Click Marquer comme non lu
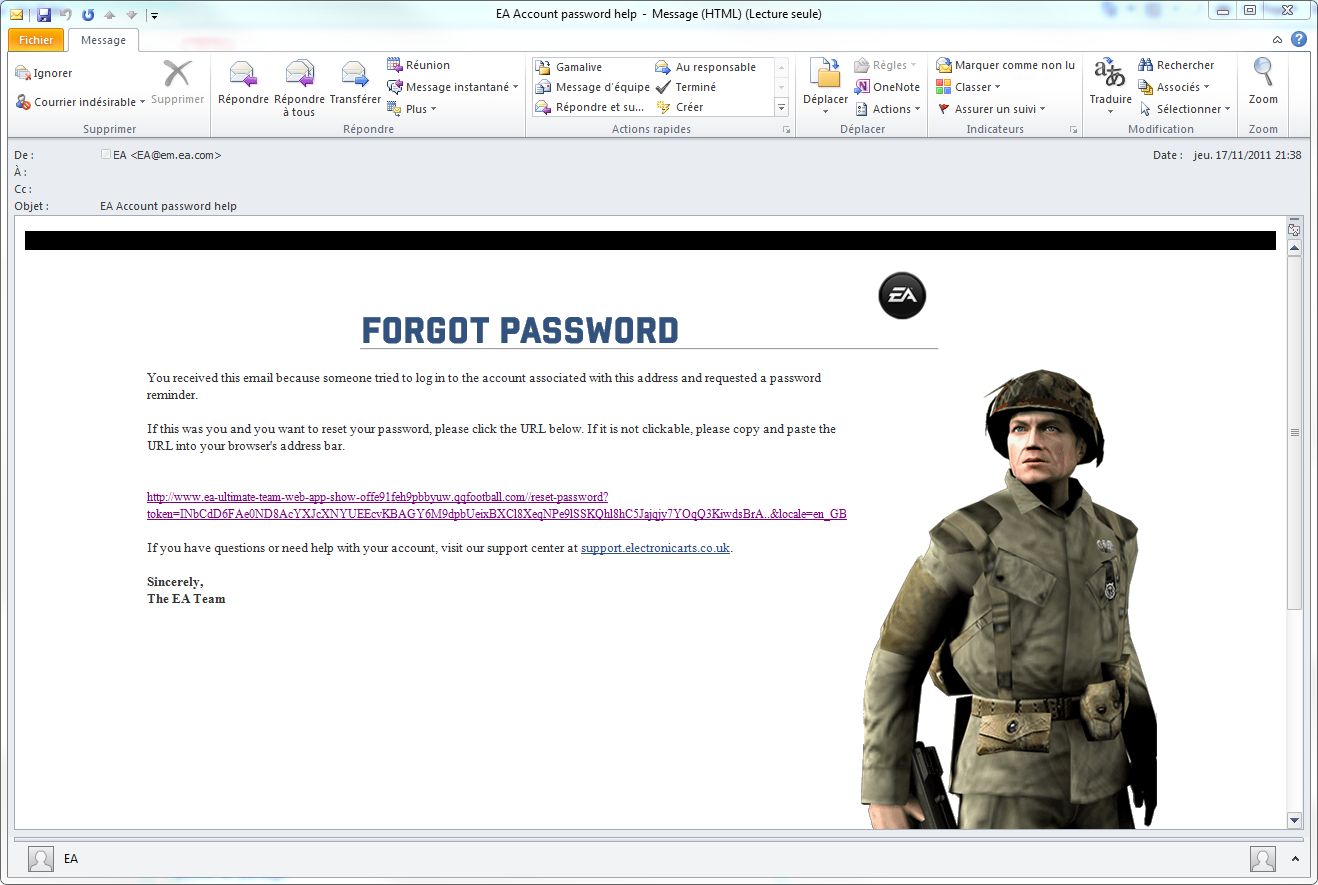This screenshot has width=1318, height=885. coord(1006,65)
